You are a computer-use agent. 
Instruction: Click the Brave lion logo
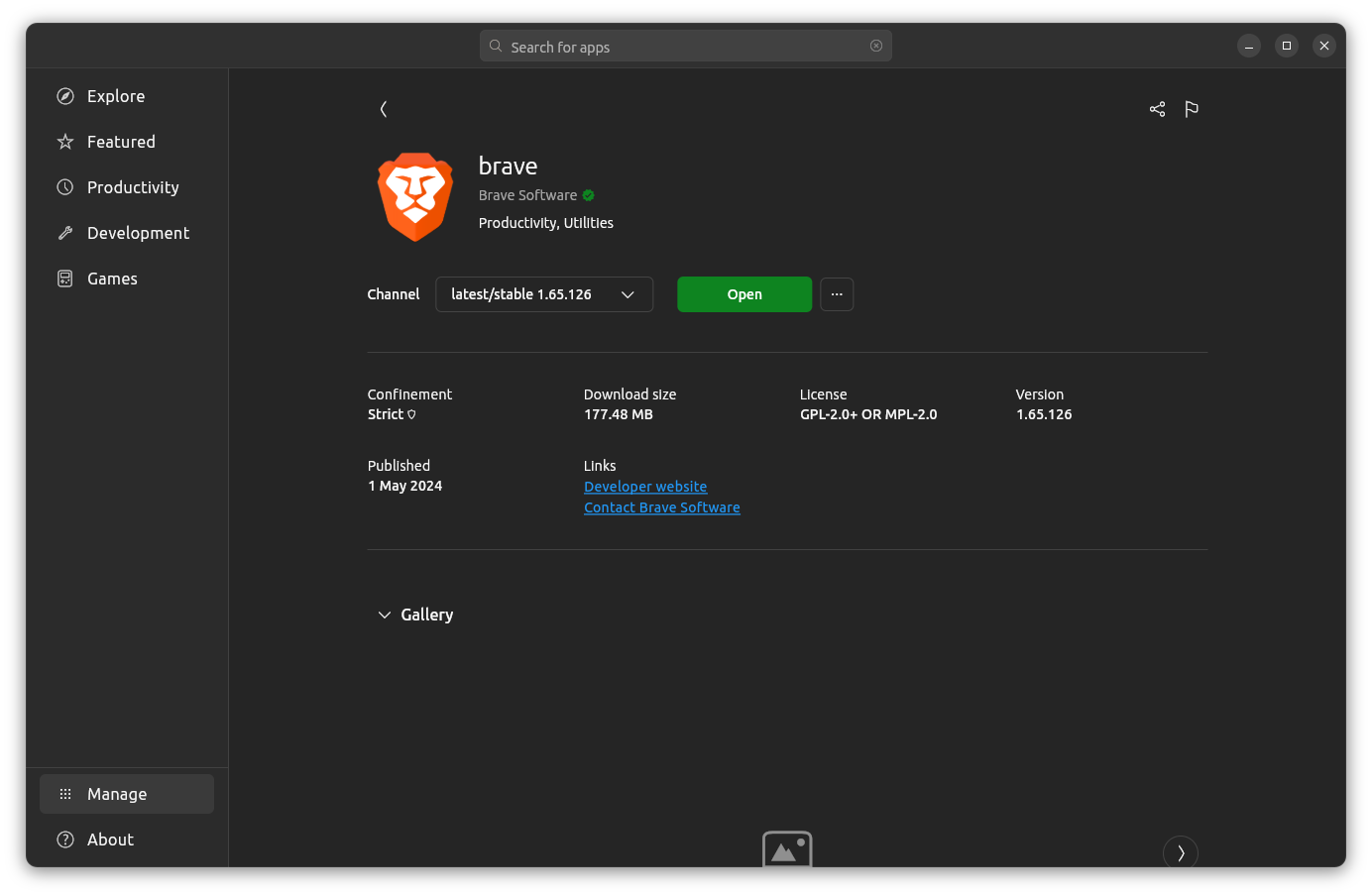415,197
